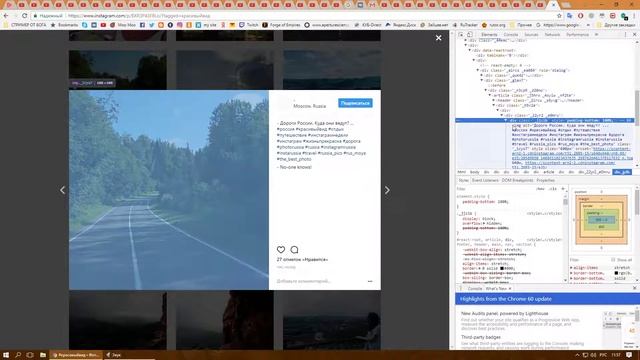Switch to the Elements tab in DevTools
The width and height of the screenshot is (640, 360).
[489, 35]
